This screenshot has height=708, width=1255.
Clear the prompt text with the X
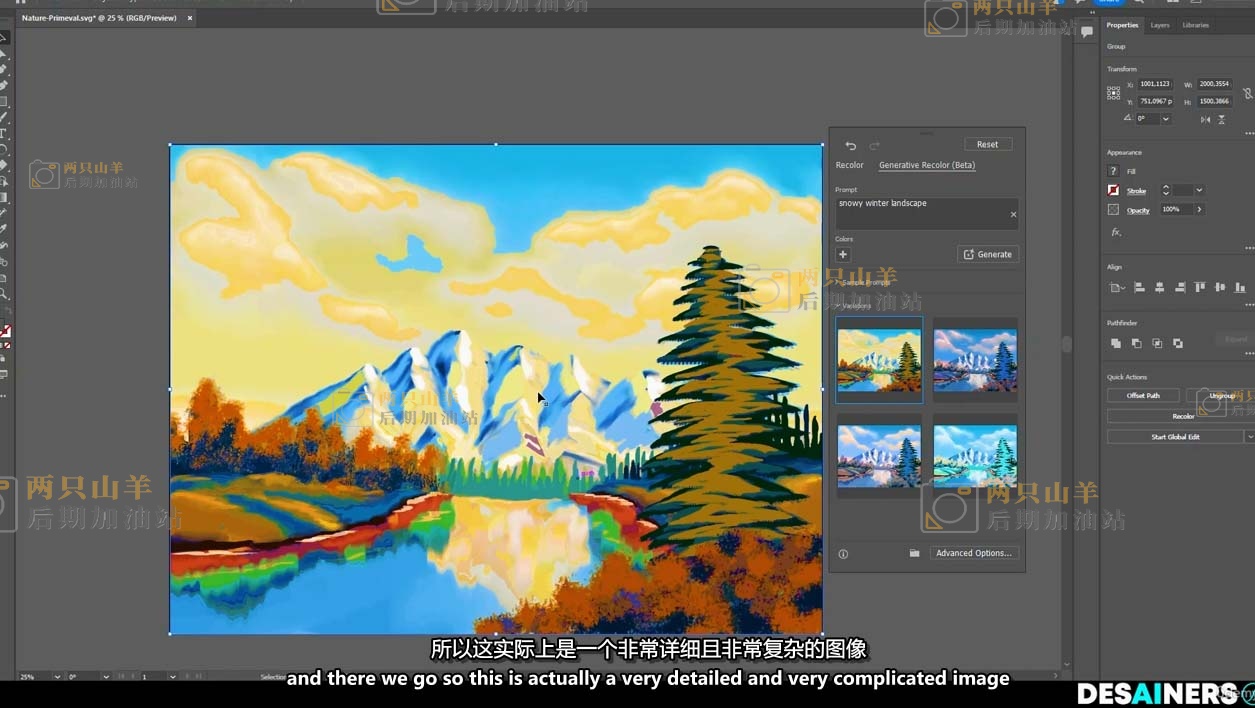[x=1012, y=214]
